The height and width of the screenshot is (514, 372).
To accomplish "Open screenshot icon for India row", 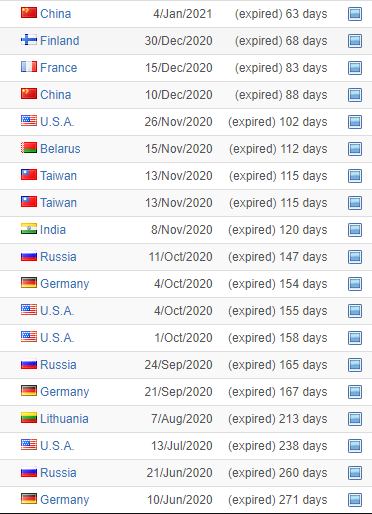I will pyautogui.click(x=355, y=230).
